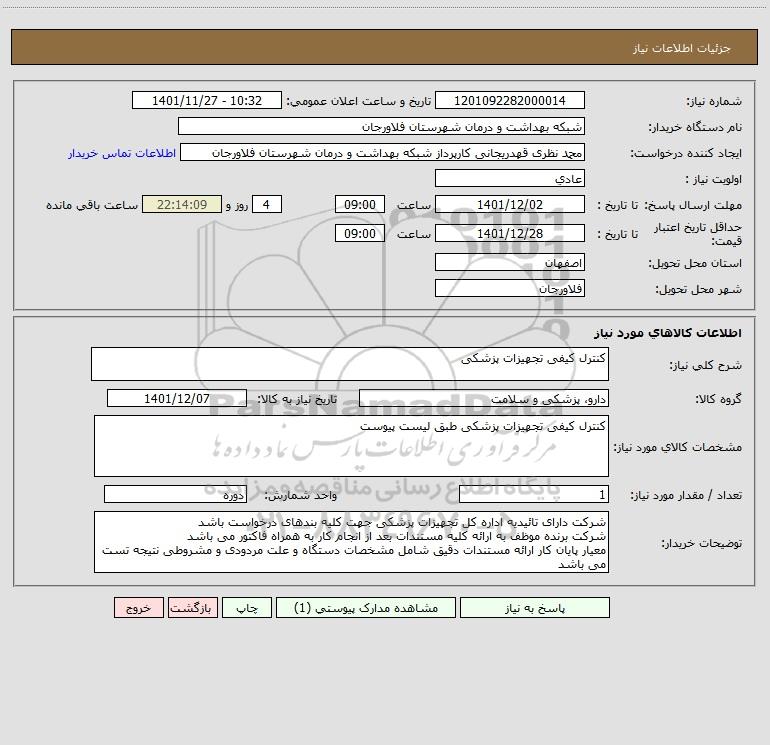Click the پاسخ به نیاز button
This screenshot has width=770, height=745.
click(535, 607)
